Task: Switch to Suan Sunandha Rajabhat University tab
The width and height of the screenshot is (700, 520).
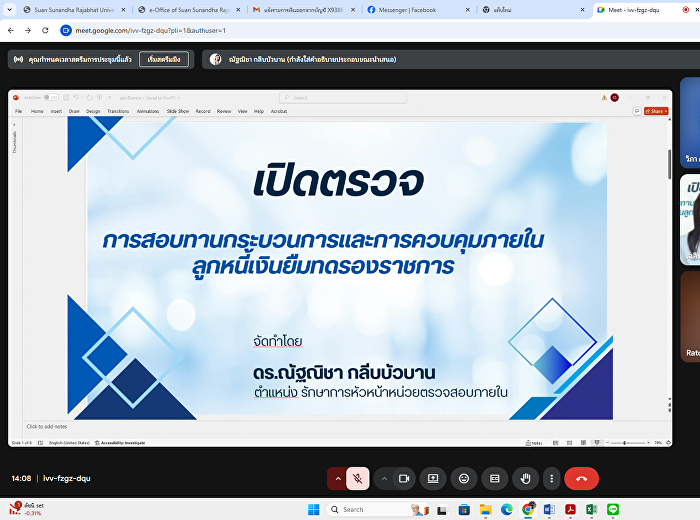Action: coord(75,9)
